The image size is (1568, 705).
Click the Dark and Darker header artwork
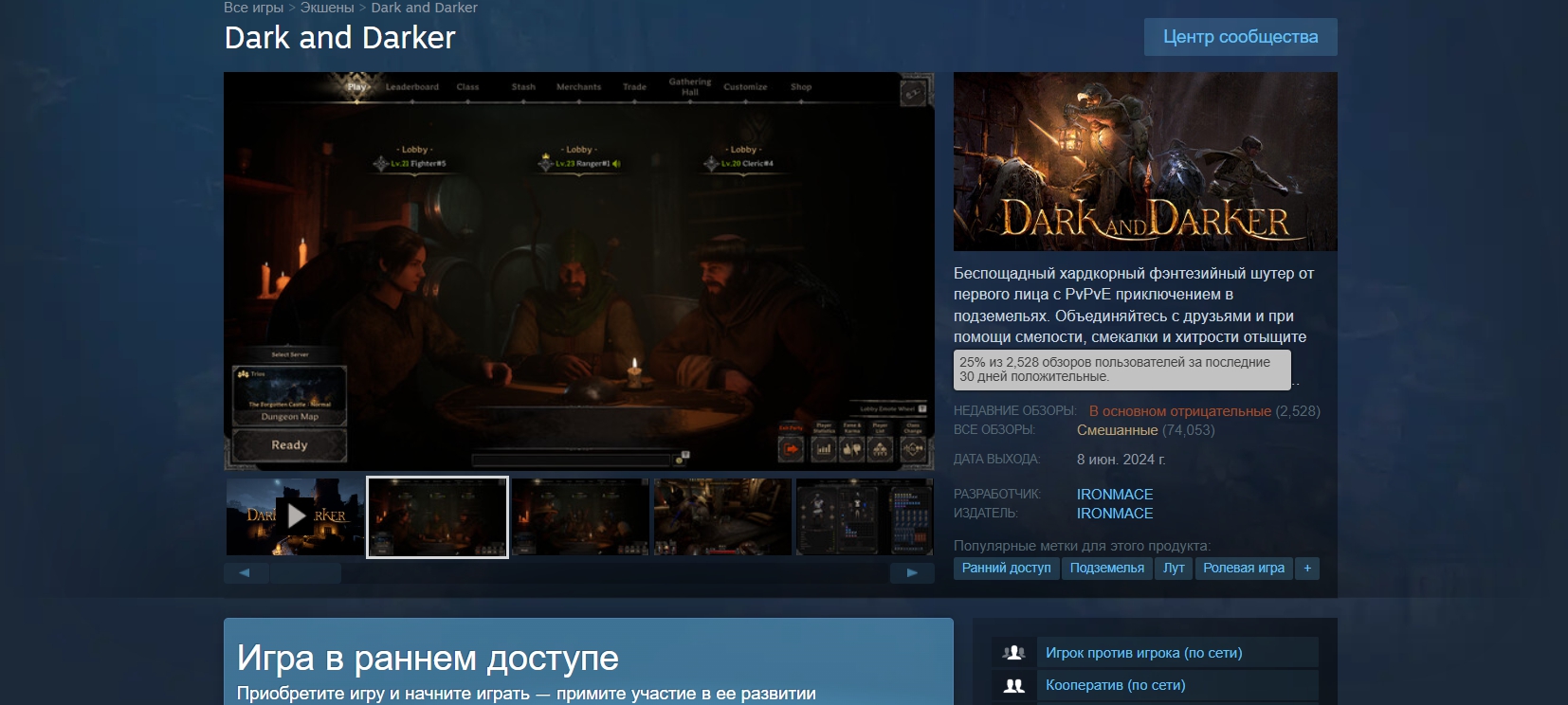[x=1145, y=162]
